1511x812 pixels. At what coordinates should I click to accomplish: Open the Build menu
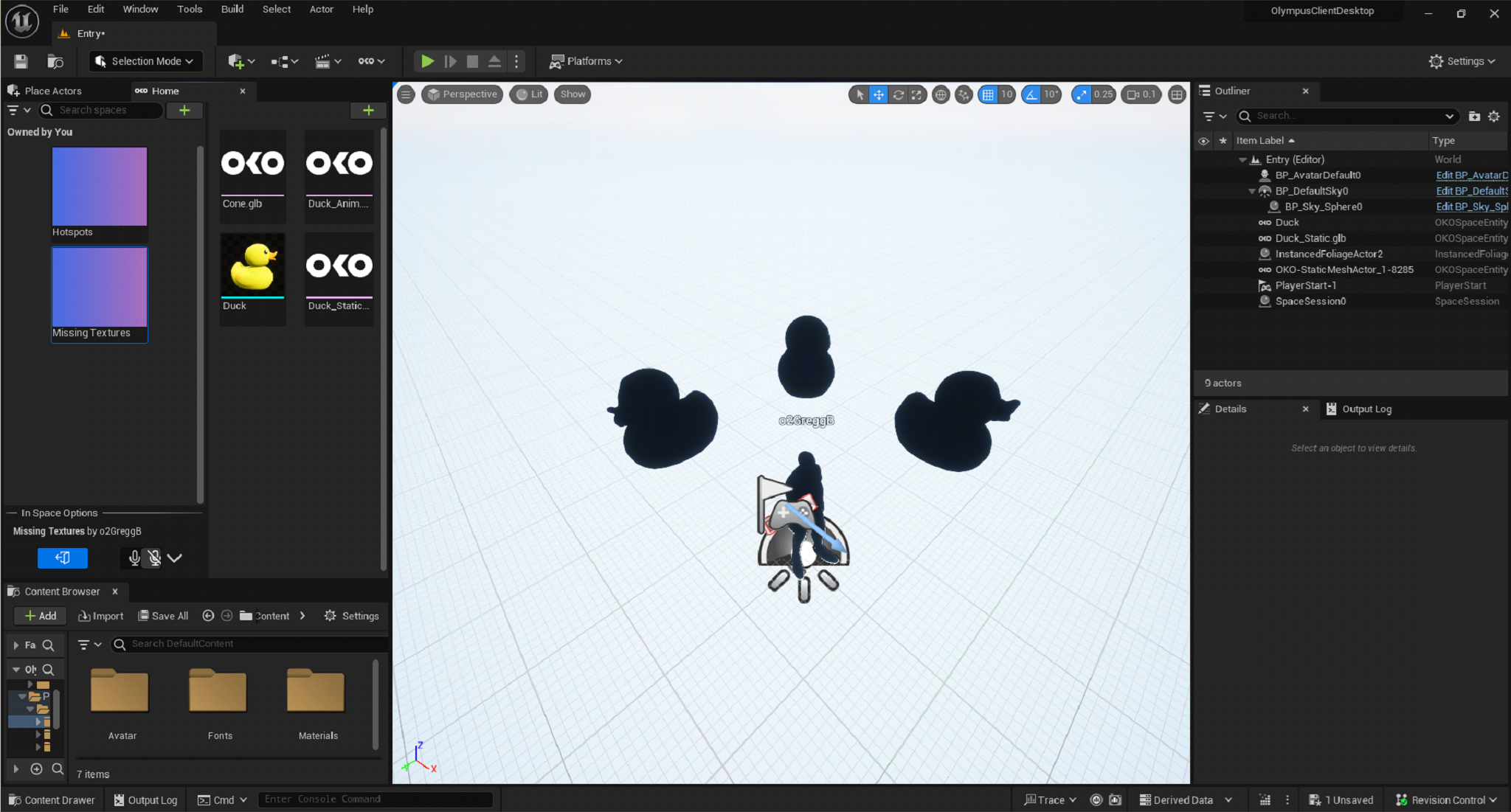coord(232,9)
